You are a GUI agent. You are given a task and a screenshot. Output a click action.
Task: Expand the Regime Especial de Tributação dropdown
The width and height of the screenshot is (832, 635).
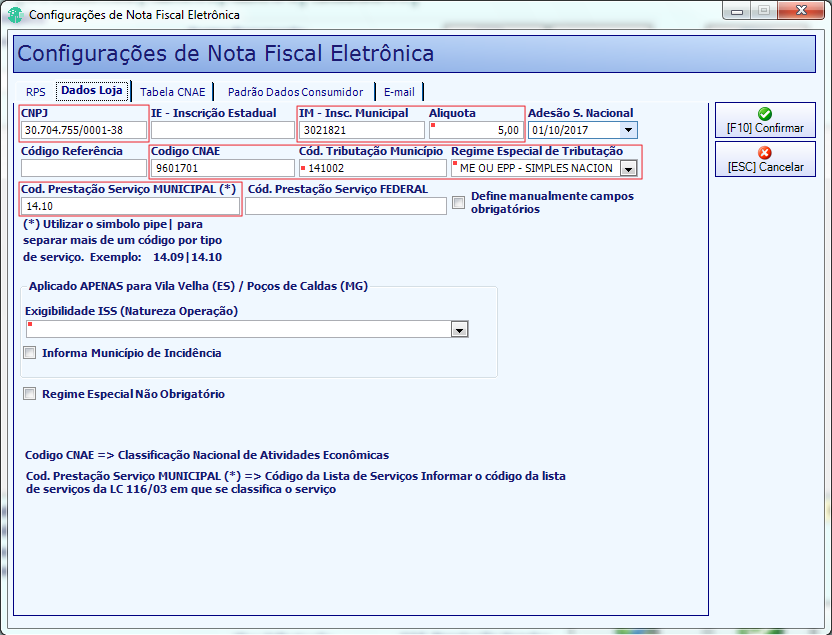(x=628, y=169)
